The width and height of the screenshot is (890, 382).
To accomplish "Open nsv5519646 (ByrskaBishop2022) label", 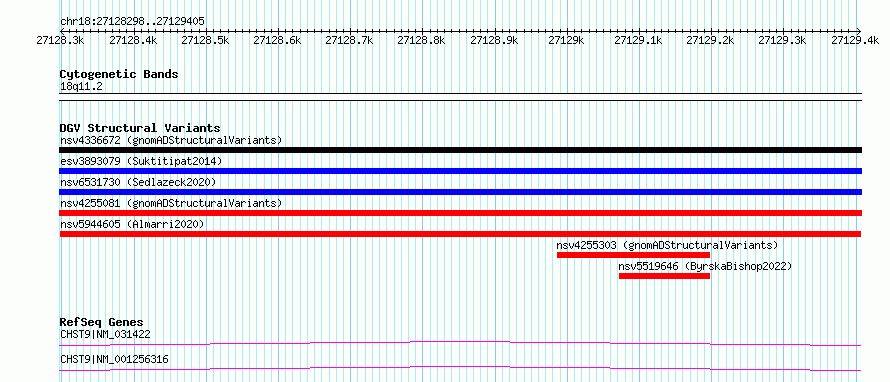I will click(705, 266).
